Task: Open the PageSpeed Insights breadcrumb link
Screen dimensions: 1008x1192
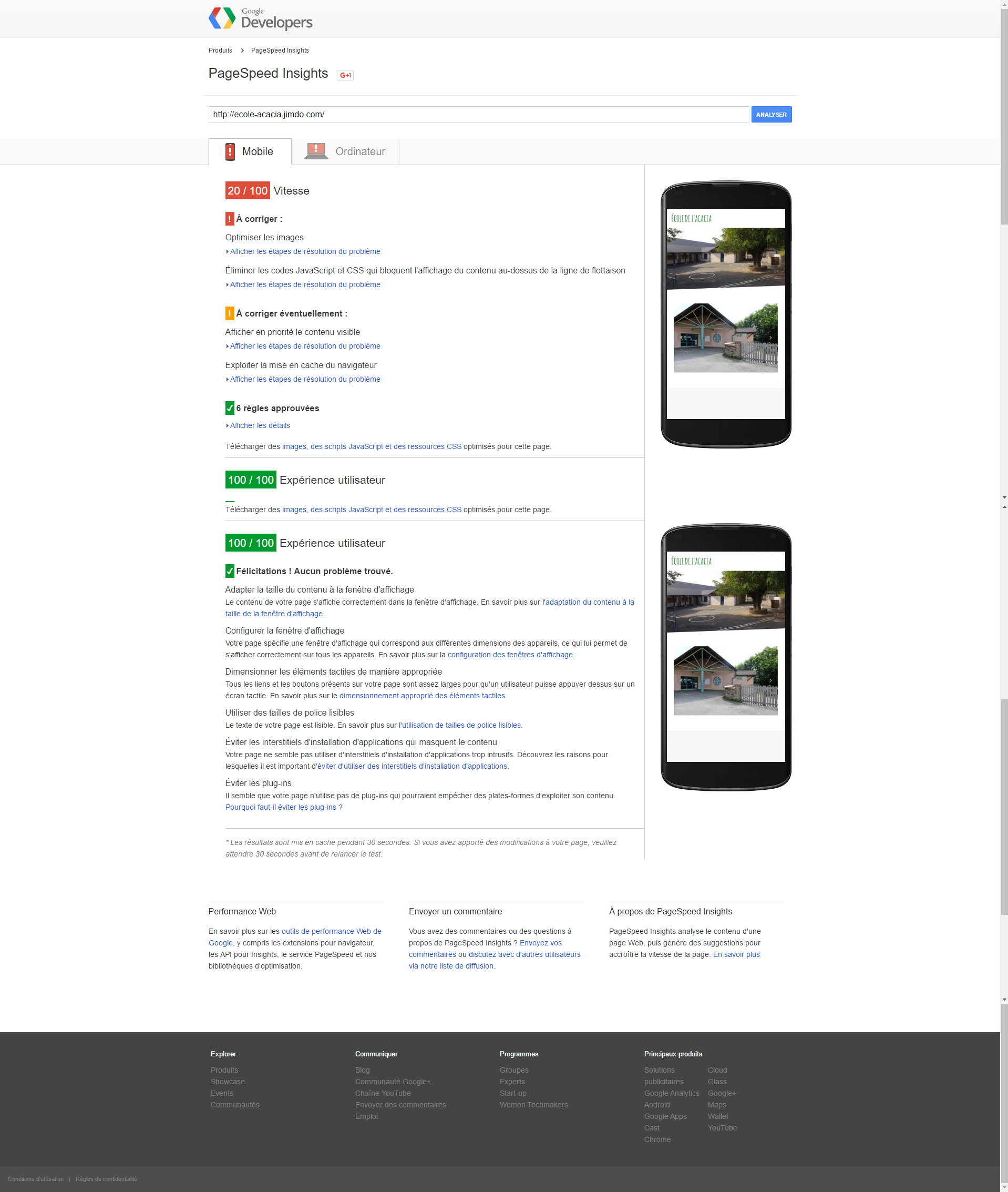Action: [x=280, y=50]
